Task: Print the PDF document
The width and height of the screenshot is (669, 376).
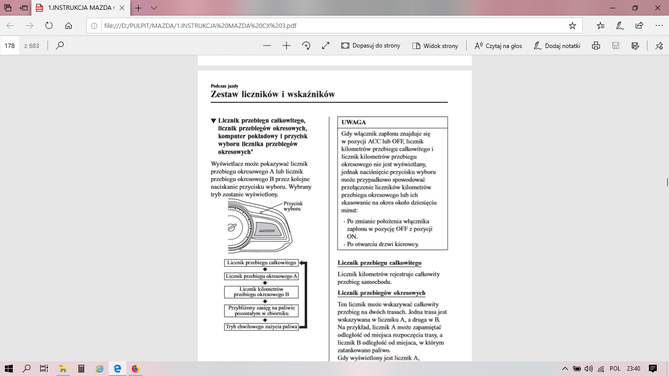Action: coord(596,46)
